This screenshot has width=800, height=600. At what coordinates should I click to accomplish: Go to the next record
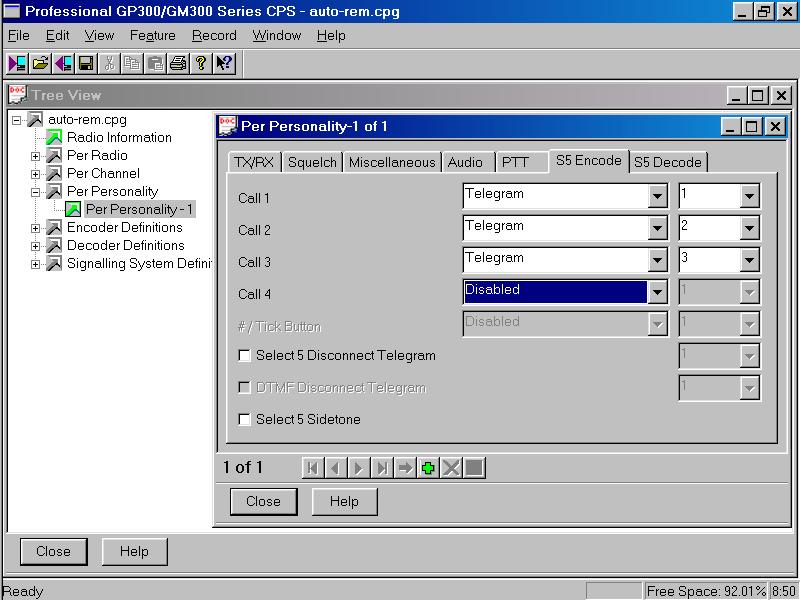click(358, 468)
